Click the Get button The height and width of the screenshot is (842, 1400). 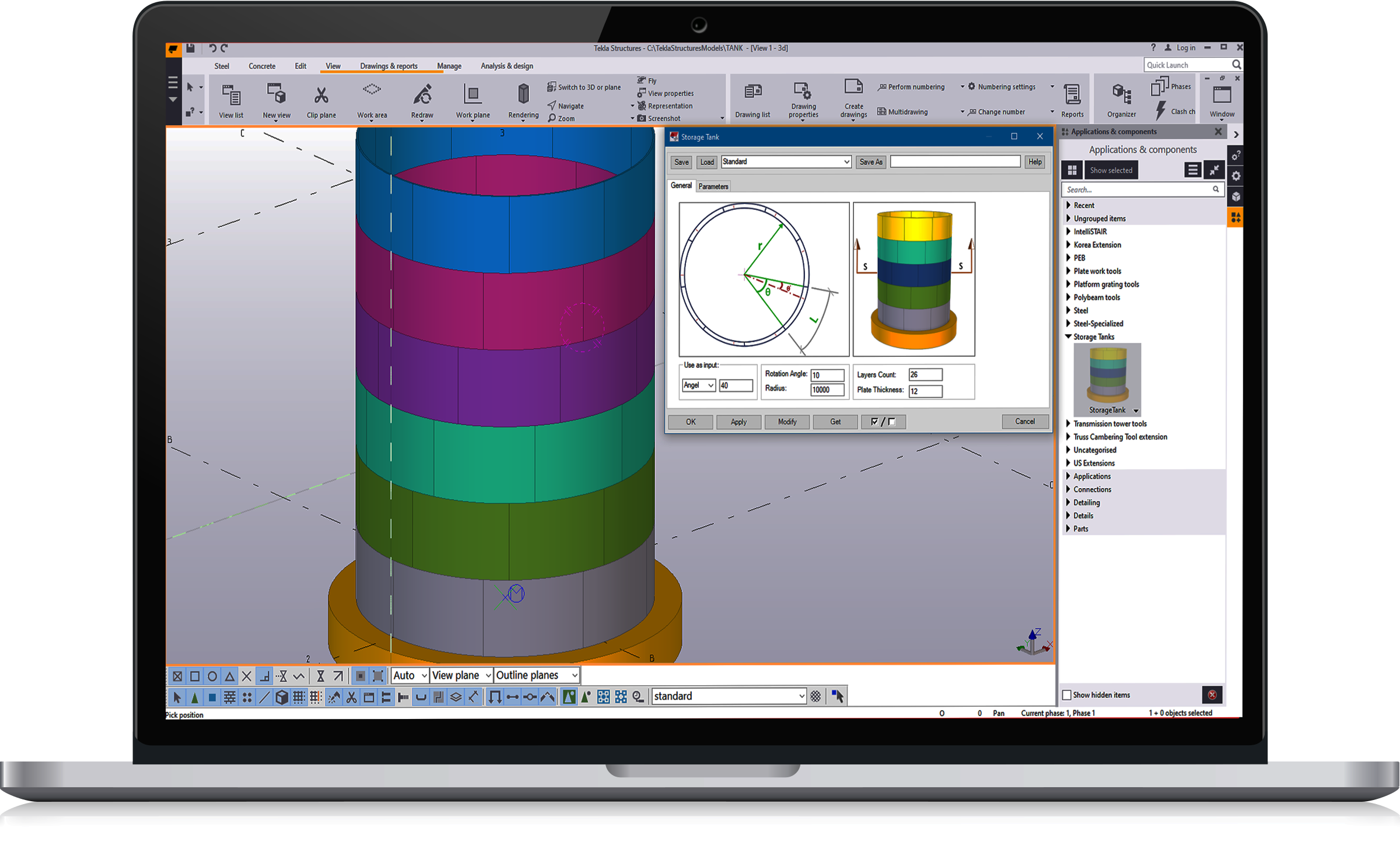(835, 422)
